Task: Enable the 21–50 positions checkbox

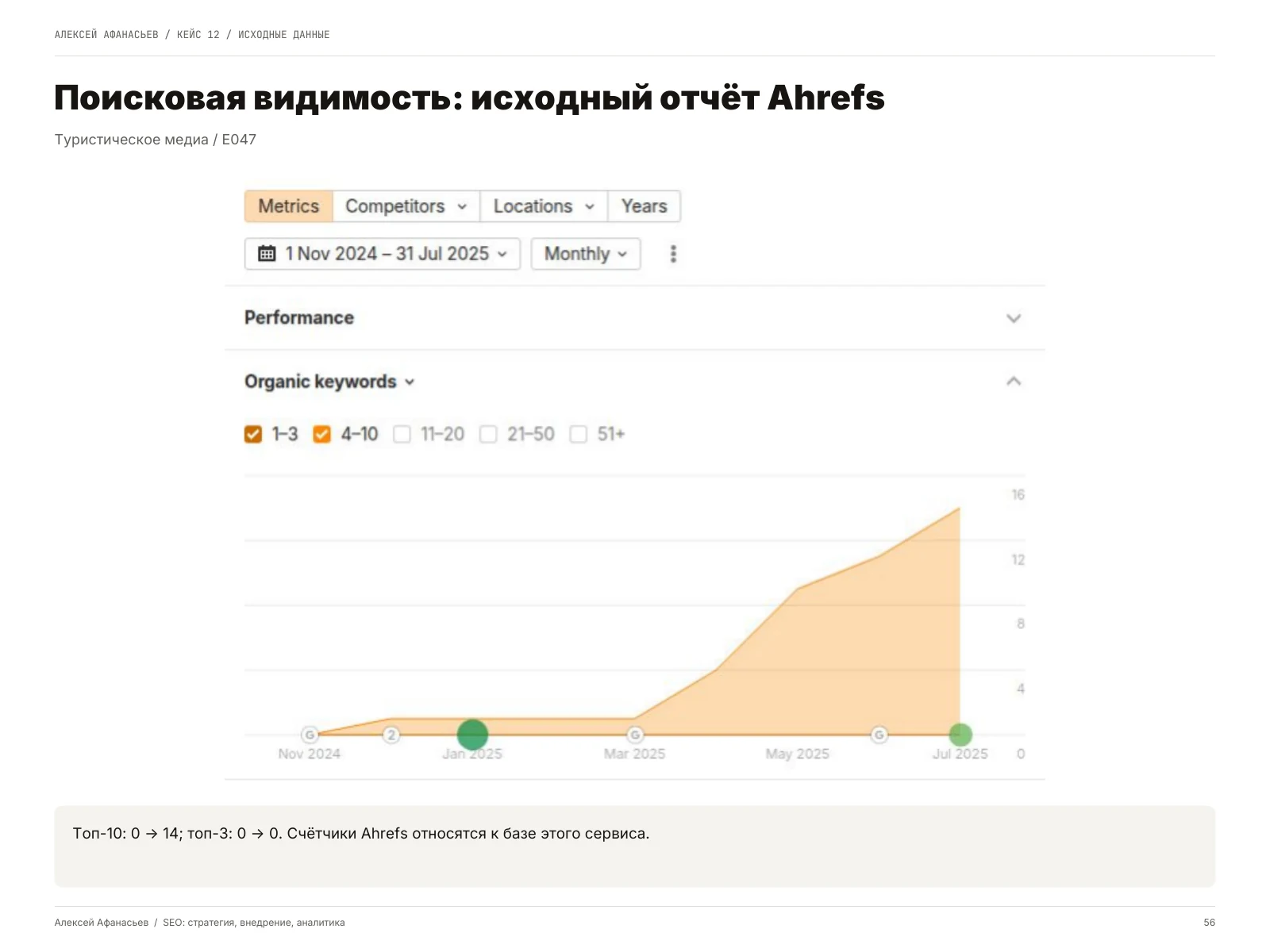Action: coord(488,434)
